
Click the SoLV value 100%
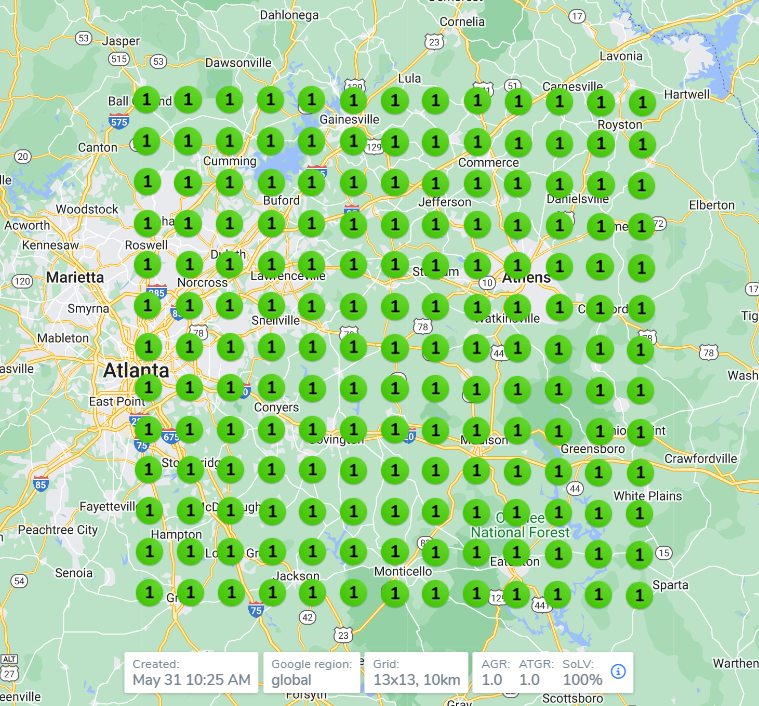pos(583,680)
